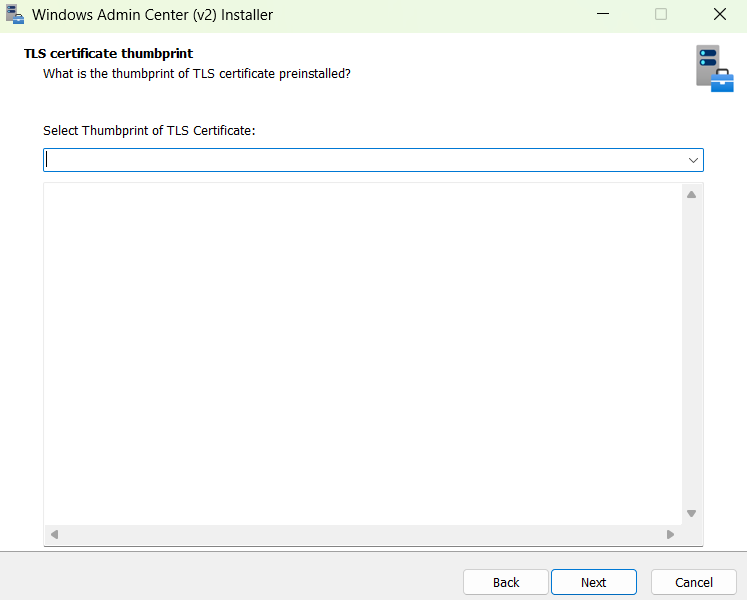Click inside the empty certificate details box
747x600 pixels.
363,354
